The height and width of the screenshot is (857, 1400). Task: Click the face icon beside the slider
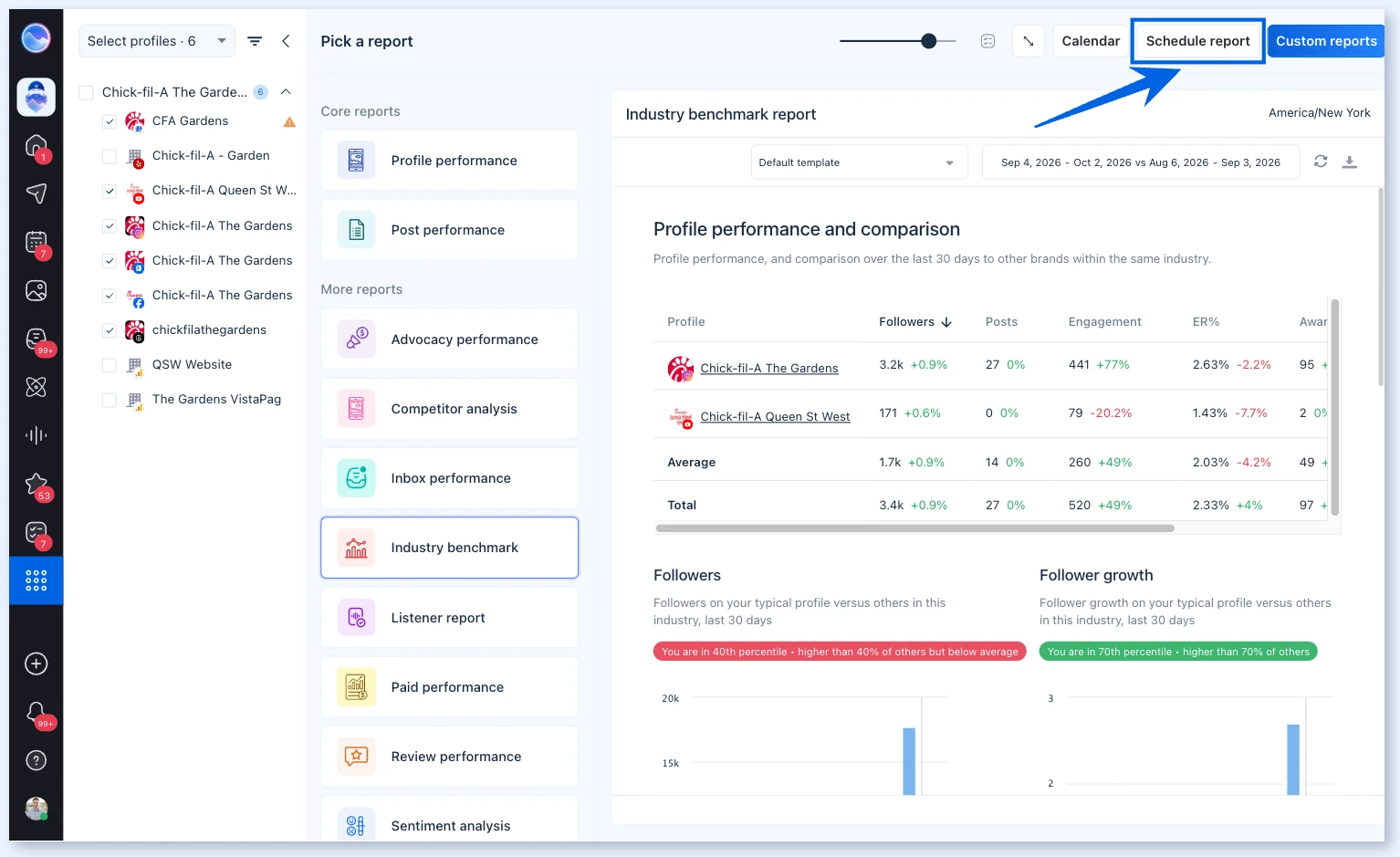coord(987,41)
